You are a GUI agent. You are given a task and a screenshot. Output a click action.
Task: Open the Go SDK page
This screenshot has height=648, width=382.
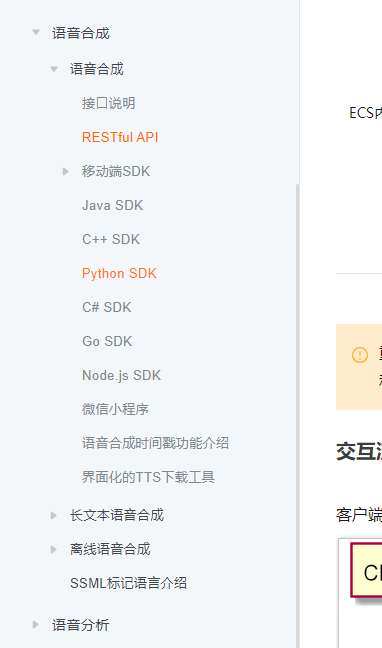pos(107,341)
